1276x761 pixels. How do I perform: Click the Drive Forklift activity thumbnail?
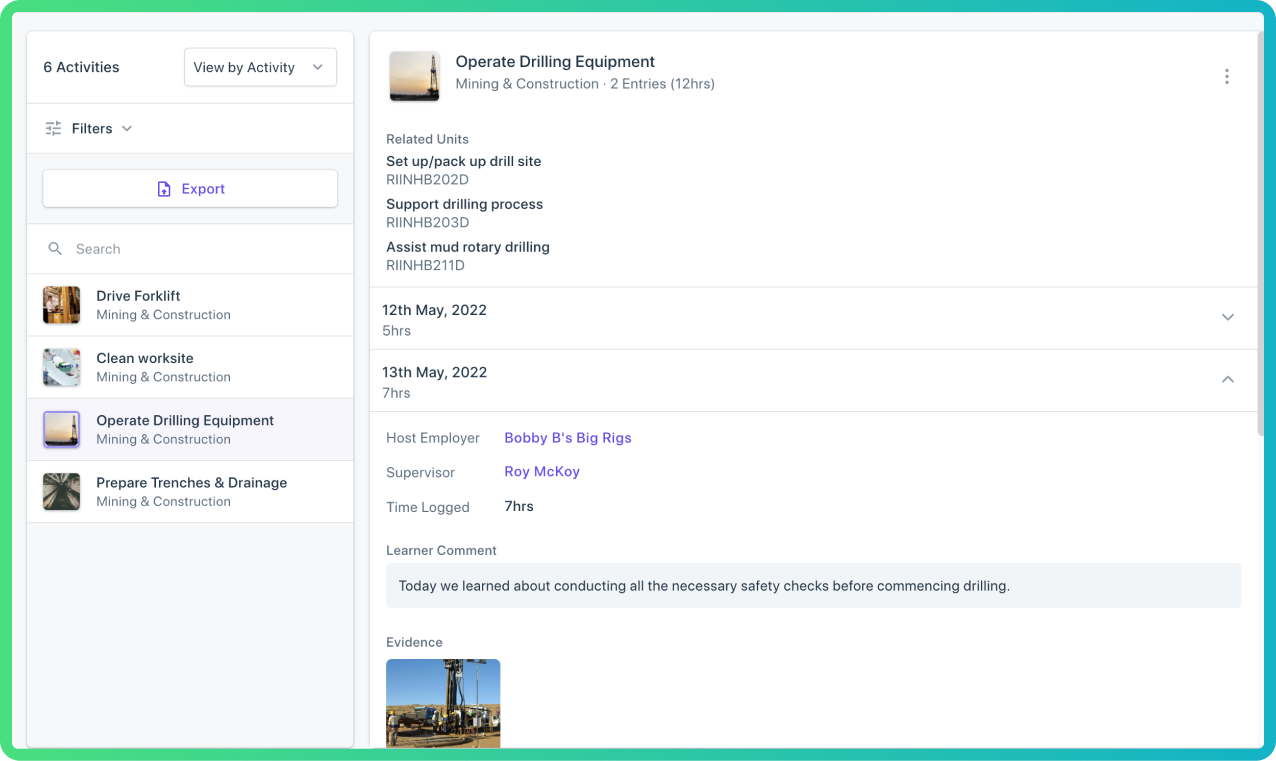(62, 305)
